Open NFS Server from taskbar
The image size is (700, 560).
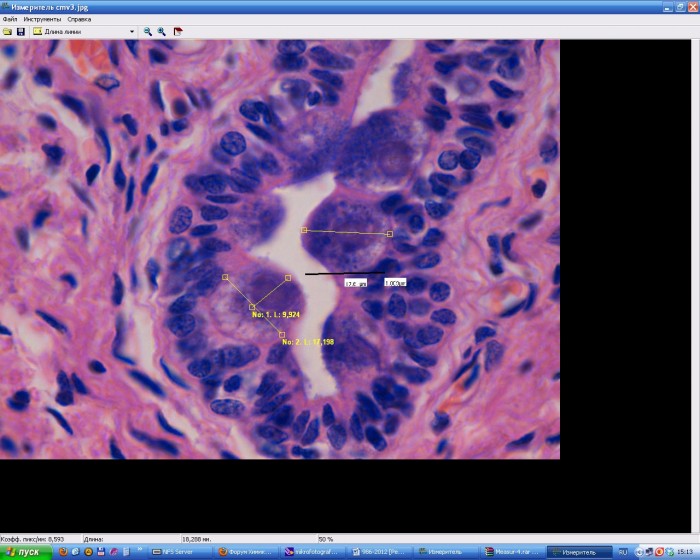[x=180, y=552]
